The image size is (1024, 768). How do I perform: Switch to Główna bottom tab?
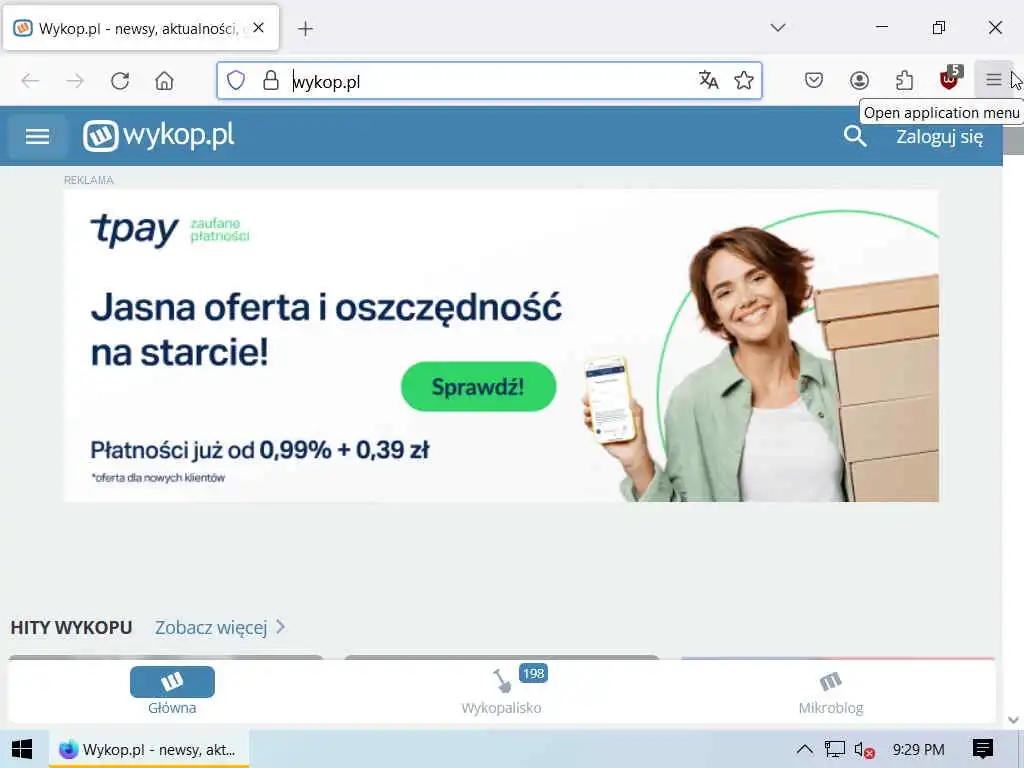tap(172, 692)
